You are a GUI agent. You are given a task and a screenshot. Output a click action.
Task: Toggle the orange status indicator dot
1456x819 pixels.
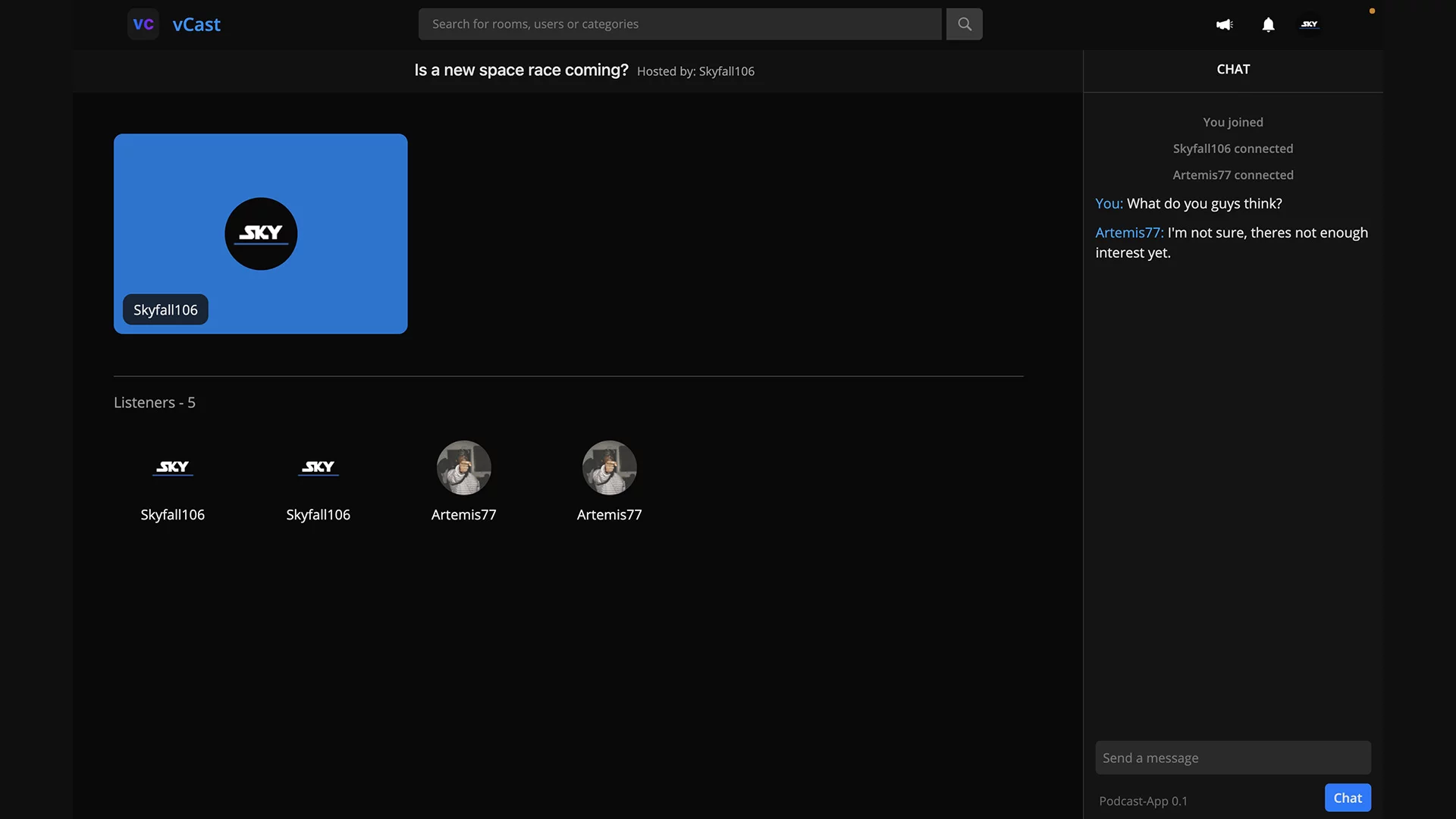[1372, 11]
